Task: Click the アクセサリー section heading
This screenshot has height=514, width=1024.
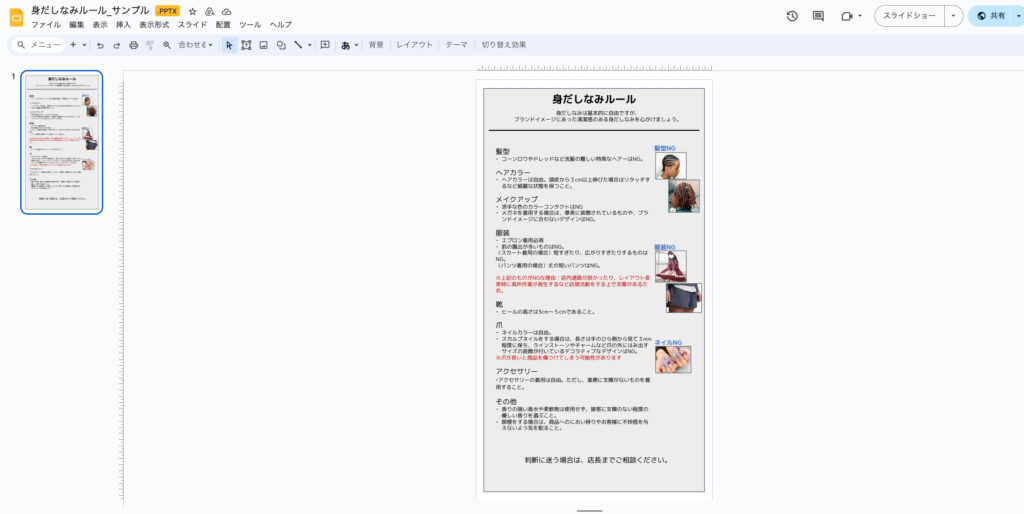Action: click(517, 371)
